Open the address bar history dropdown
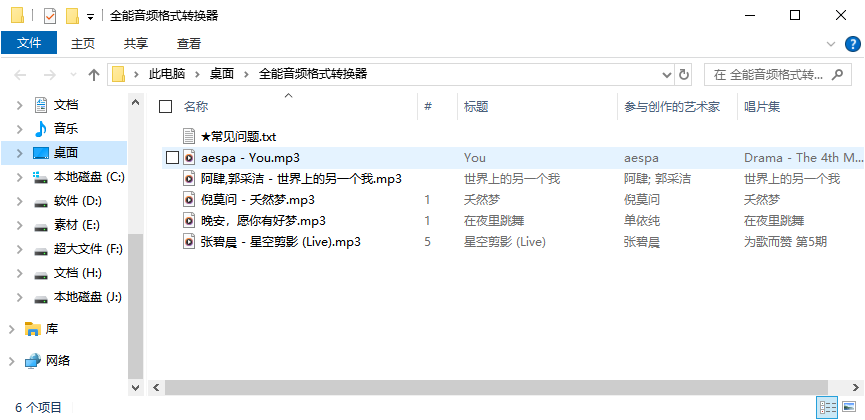The width and height of the screenshot is (865, 420). [x=666, y=75]
